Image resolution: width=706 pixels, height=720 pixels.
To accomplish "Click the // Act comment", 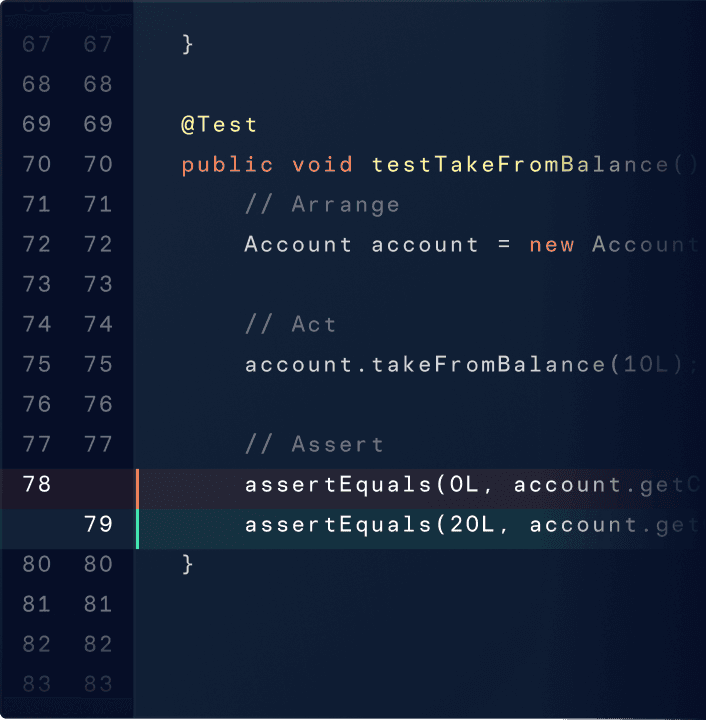I will (x=291, y=325).
